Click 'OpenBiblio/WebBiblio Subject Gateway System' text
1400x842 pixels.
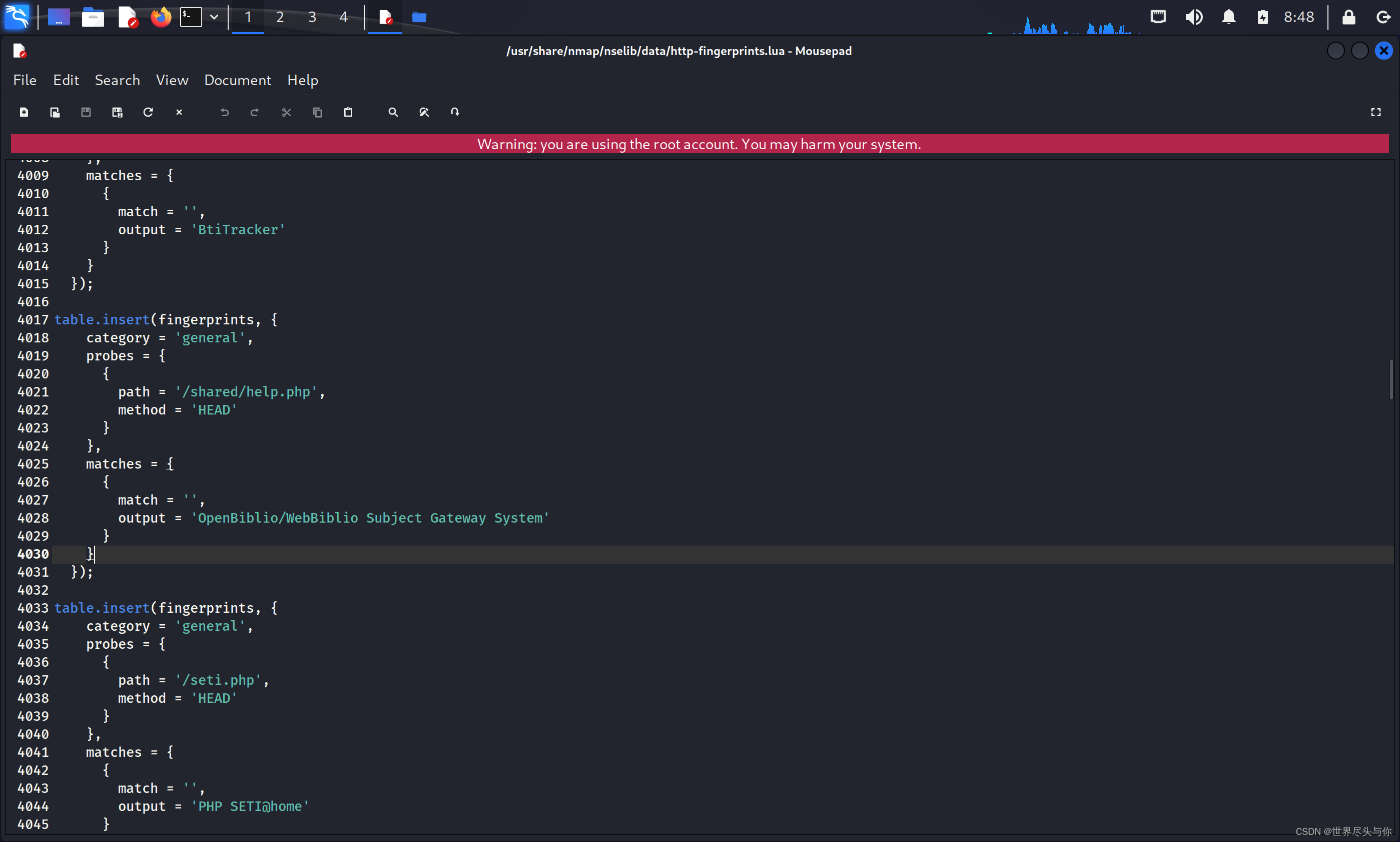[x=370, y=518]
